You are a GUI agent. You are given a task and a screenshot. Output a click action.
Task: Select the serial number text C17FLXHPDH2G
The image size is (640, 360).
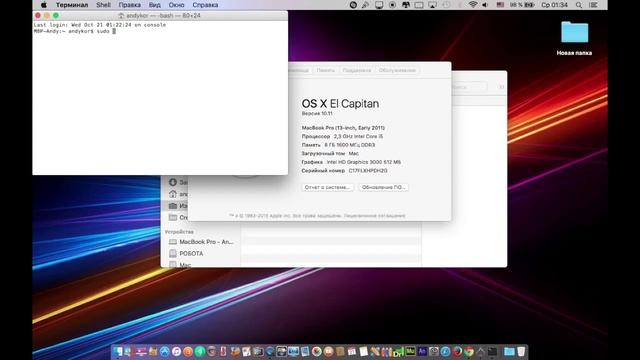(x=368, y=171)
